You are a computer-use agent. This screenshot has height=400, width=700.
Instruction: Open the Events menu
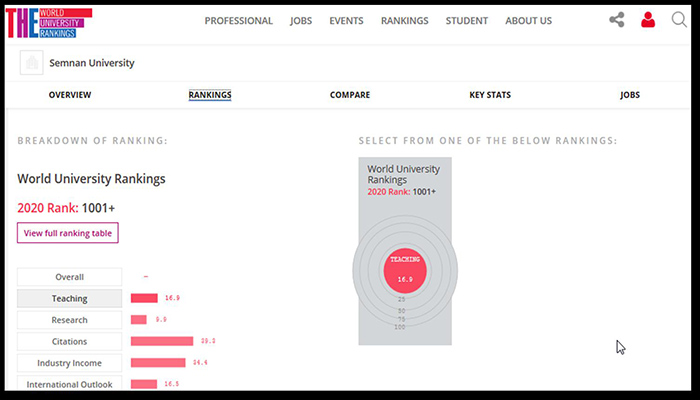click(346, 21)
